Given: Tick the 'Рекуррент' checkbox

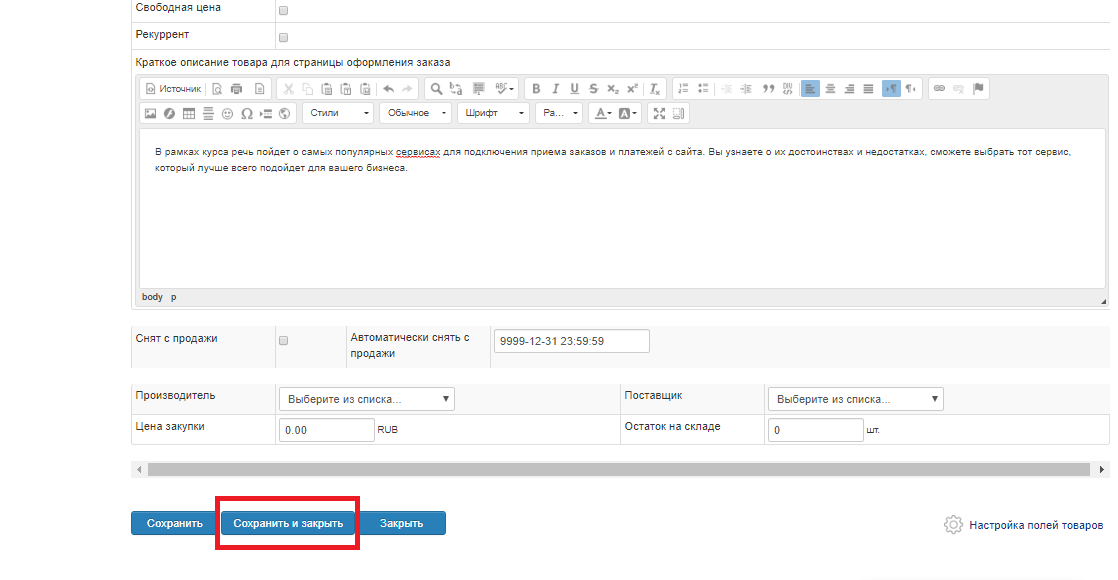Looking at the screenshot, I should click(x=283, y=37).
